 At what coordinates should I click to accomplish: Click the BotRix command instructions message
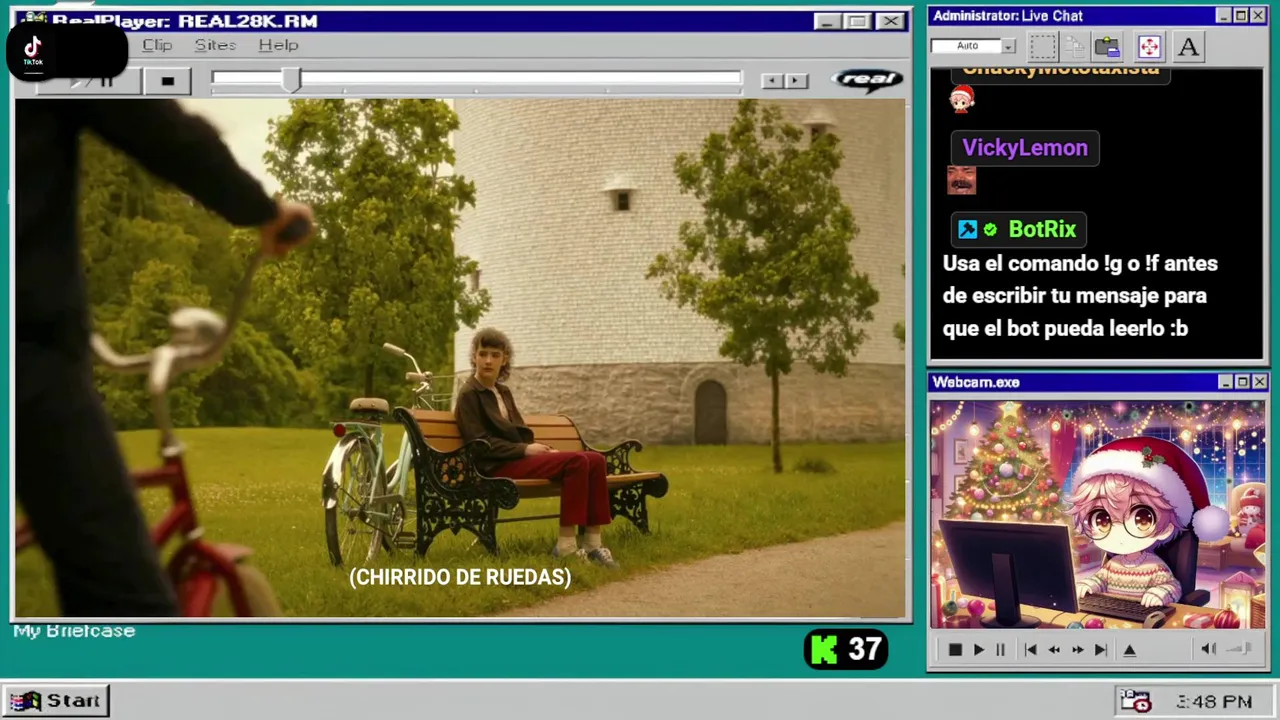click(x=1080, y=296)
